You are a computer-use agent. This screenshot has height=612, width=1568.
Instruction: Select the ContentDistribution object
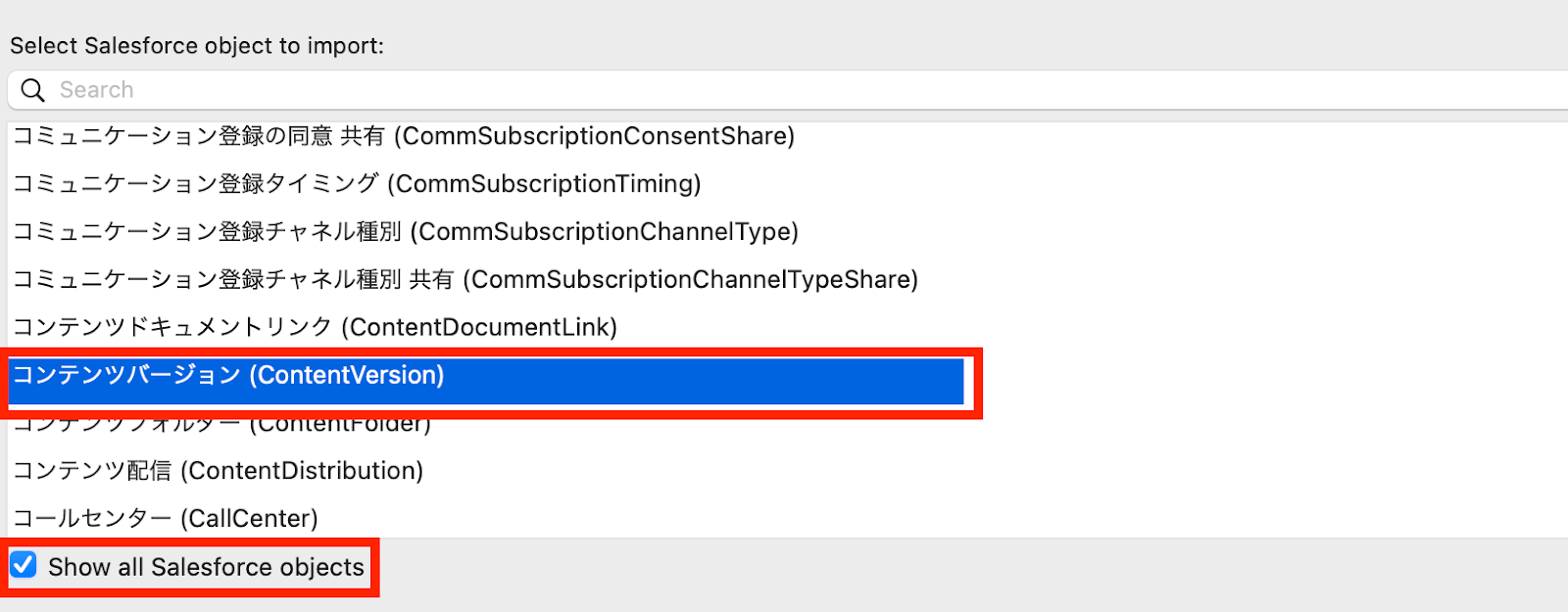pos(216,470)
